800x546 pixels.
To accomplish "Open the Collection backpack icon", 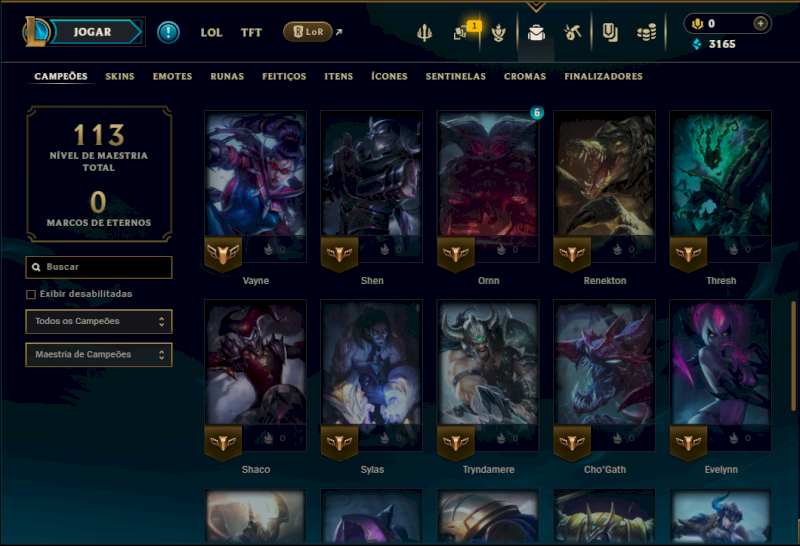I will tap(536, 33).
